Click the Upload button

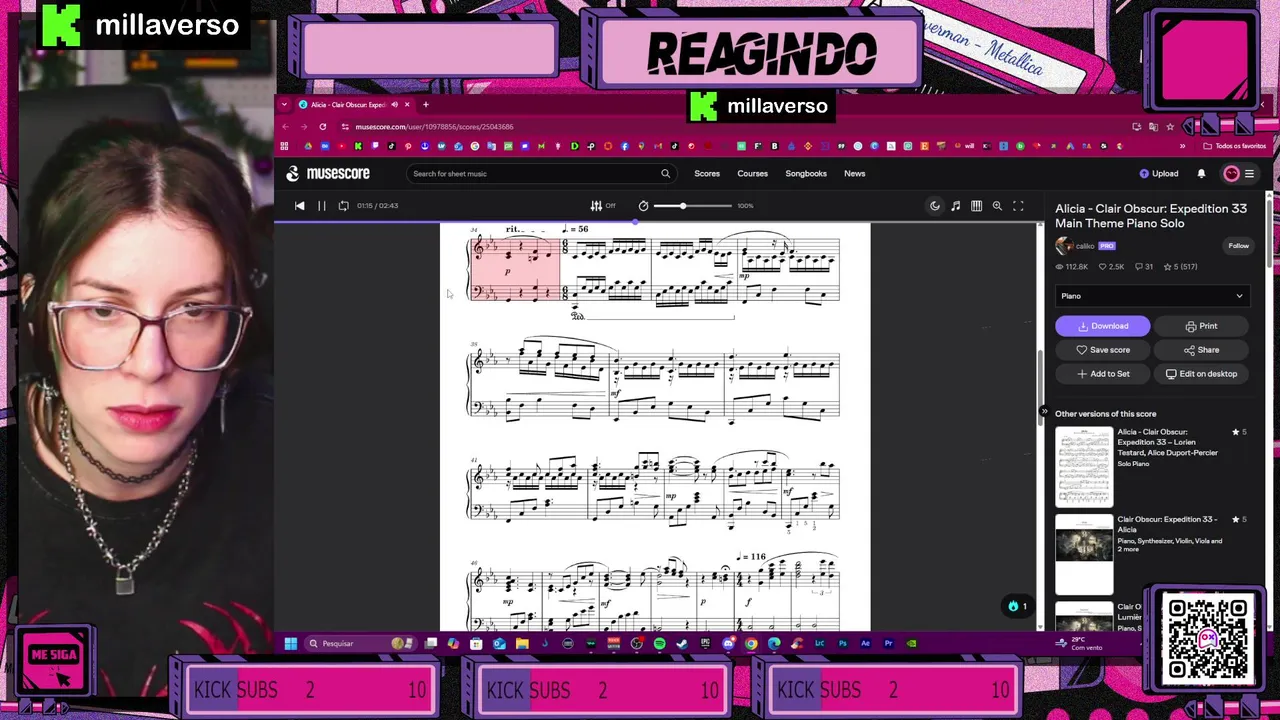click(1159, 173)
